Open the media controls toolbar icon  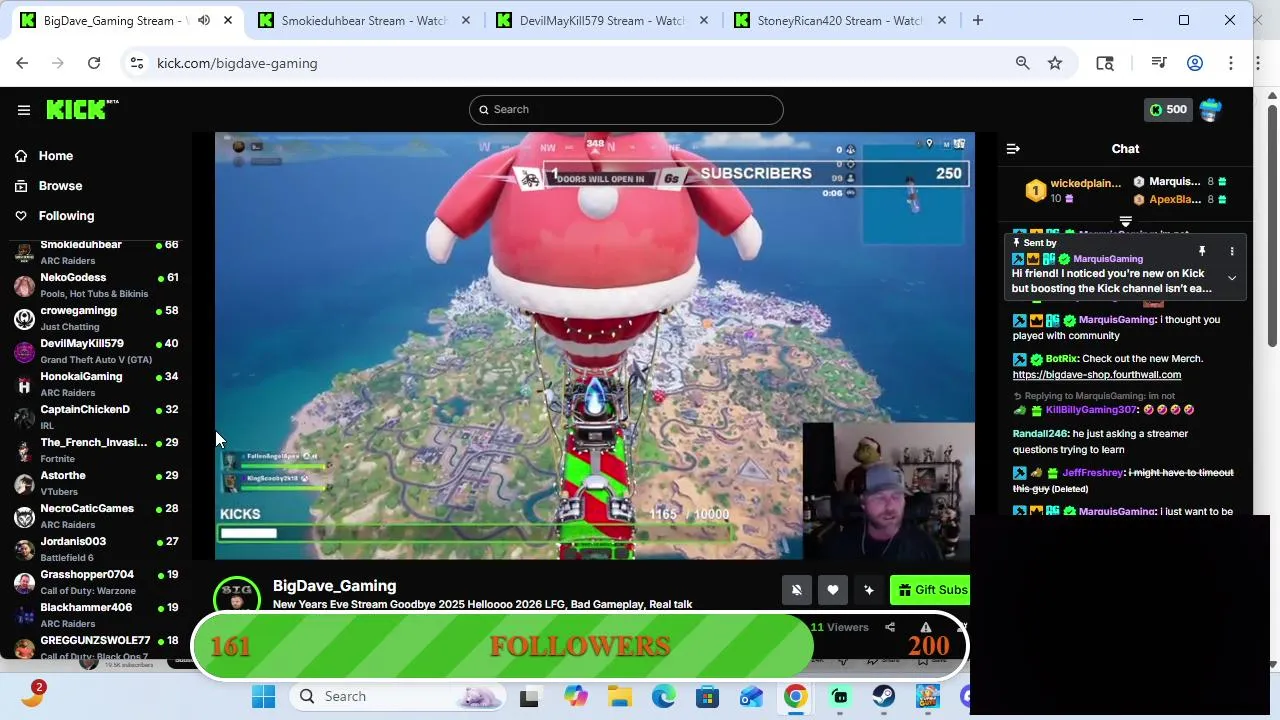1159,63
